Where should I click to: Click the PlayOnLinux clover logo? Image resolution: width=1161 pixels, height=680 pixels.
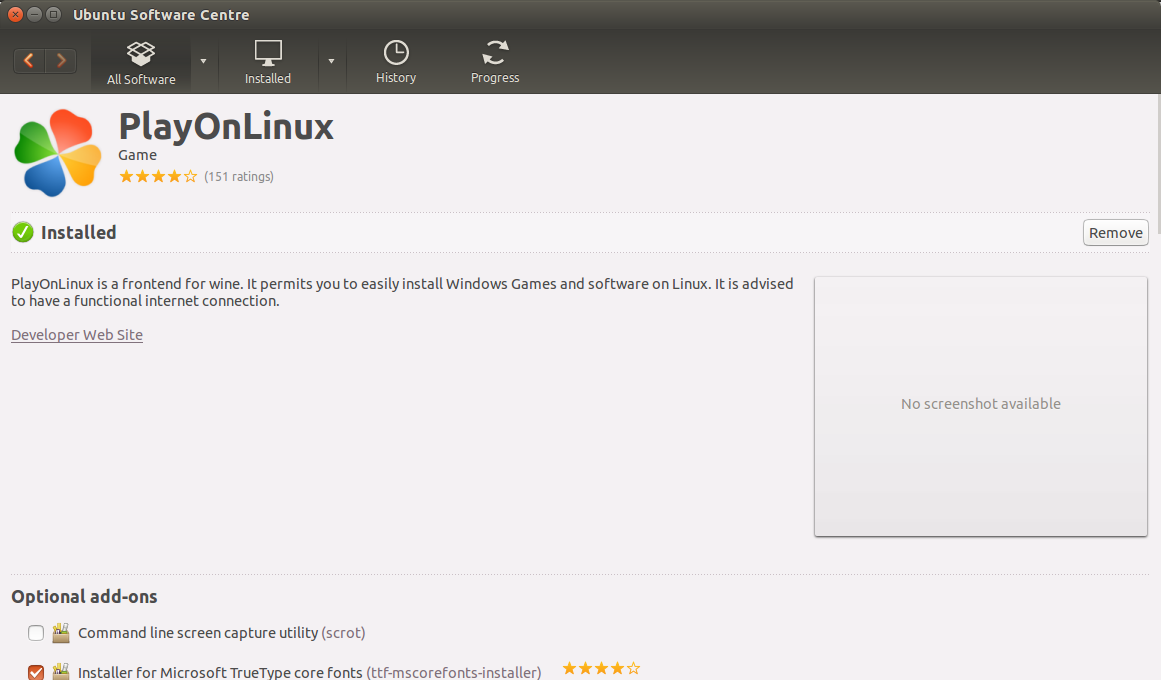[x=58, y=152]
